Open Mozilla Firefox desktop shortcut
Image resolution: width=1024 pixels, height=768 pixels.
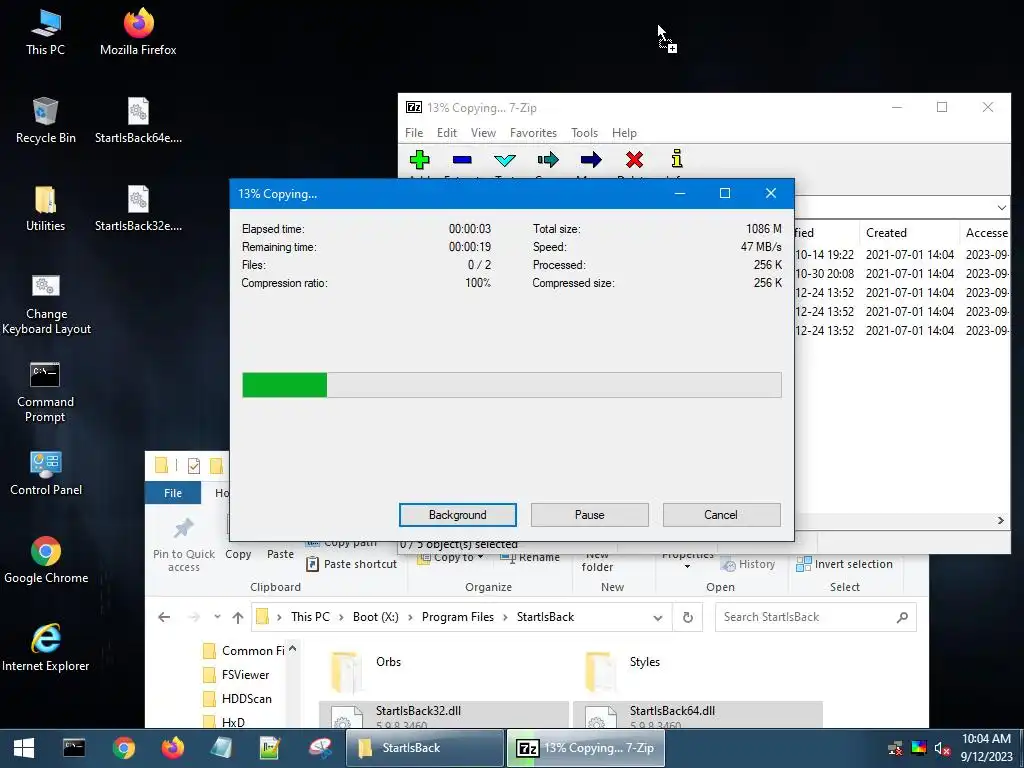pyautogui.click(x=138, y=33)
